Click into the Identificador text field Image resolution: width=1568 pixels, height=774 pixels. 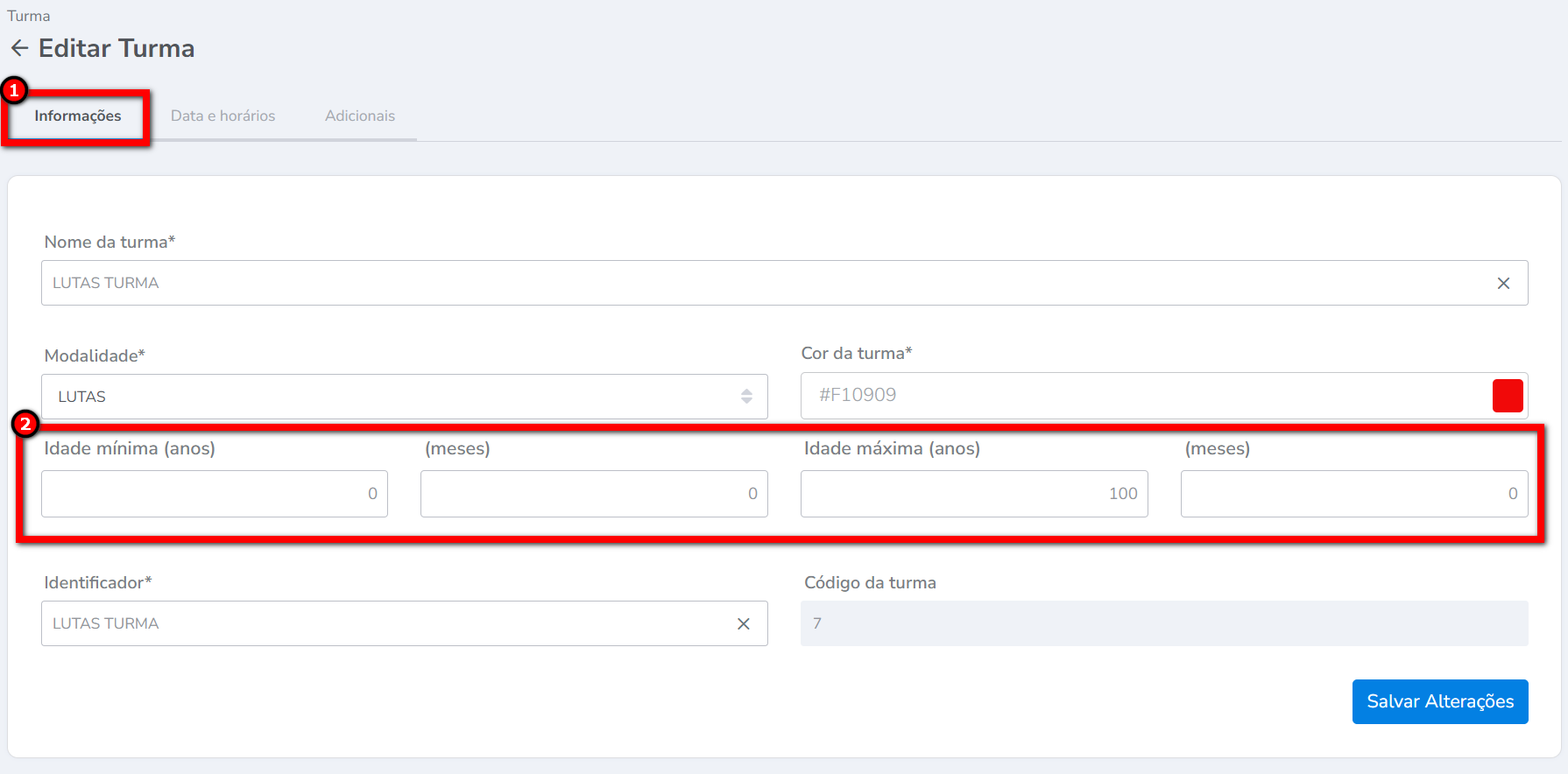click(385, 624)
